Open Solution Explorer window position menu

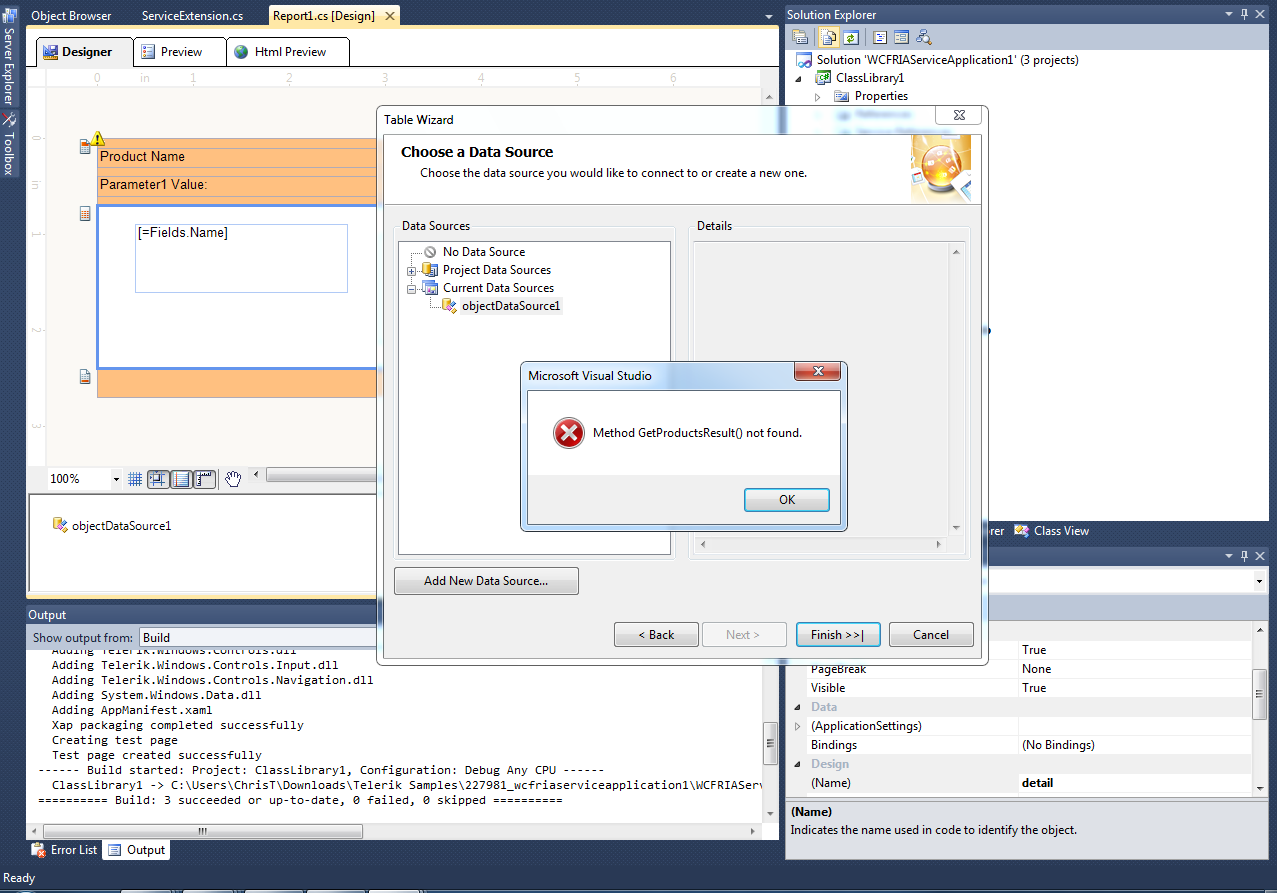point(1230,14)
